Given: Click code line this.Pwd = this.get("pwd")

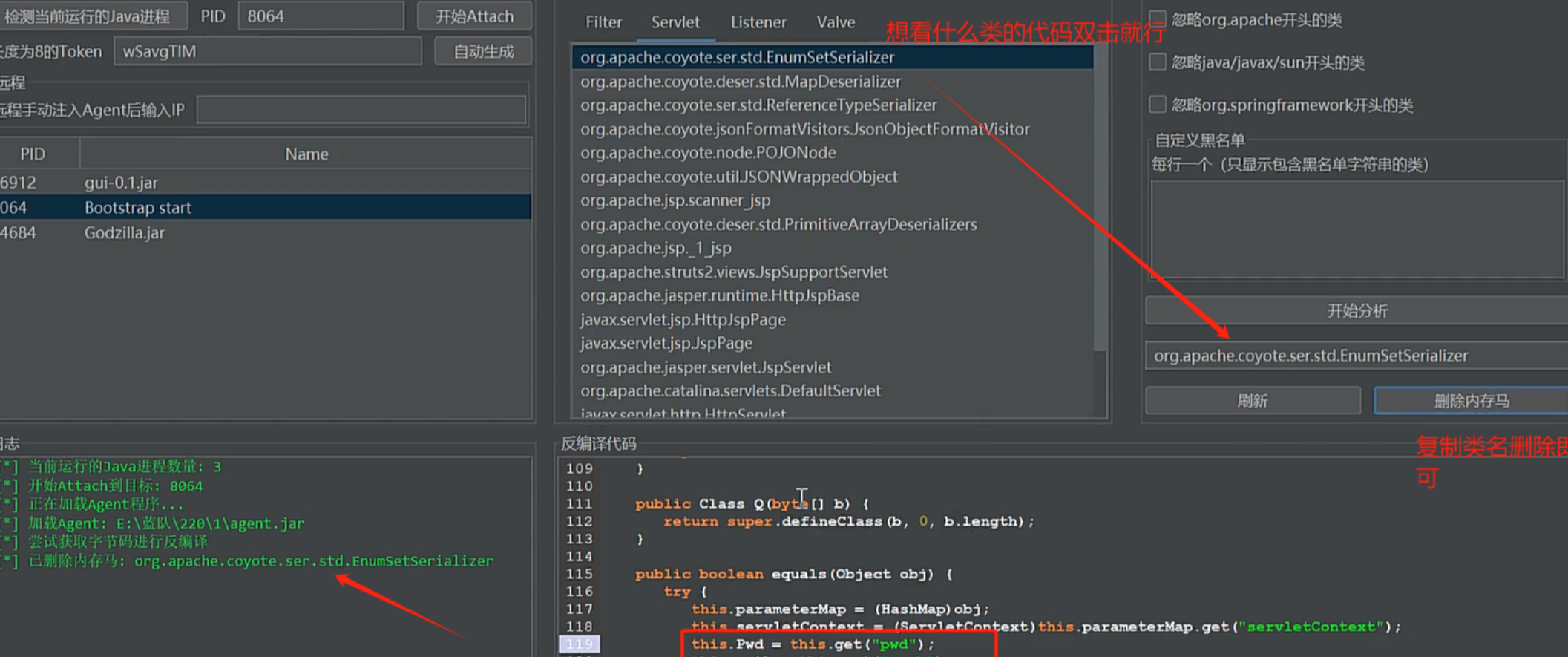Looking at the screenshot, I should [x=813, y=644].
